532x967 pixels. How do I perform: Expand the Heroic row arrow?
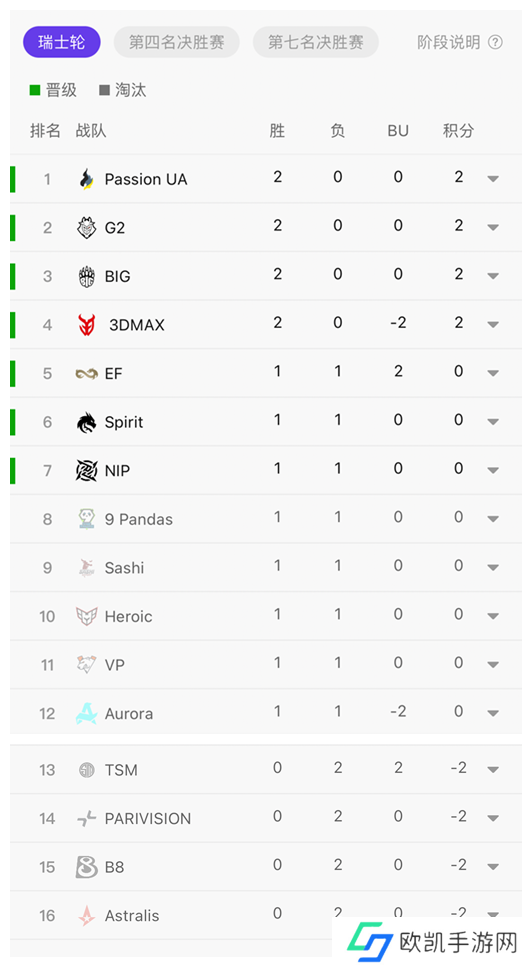493,616
